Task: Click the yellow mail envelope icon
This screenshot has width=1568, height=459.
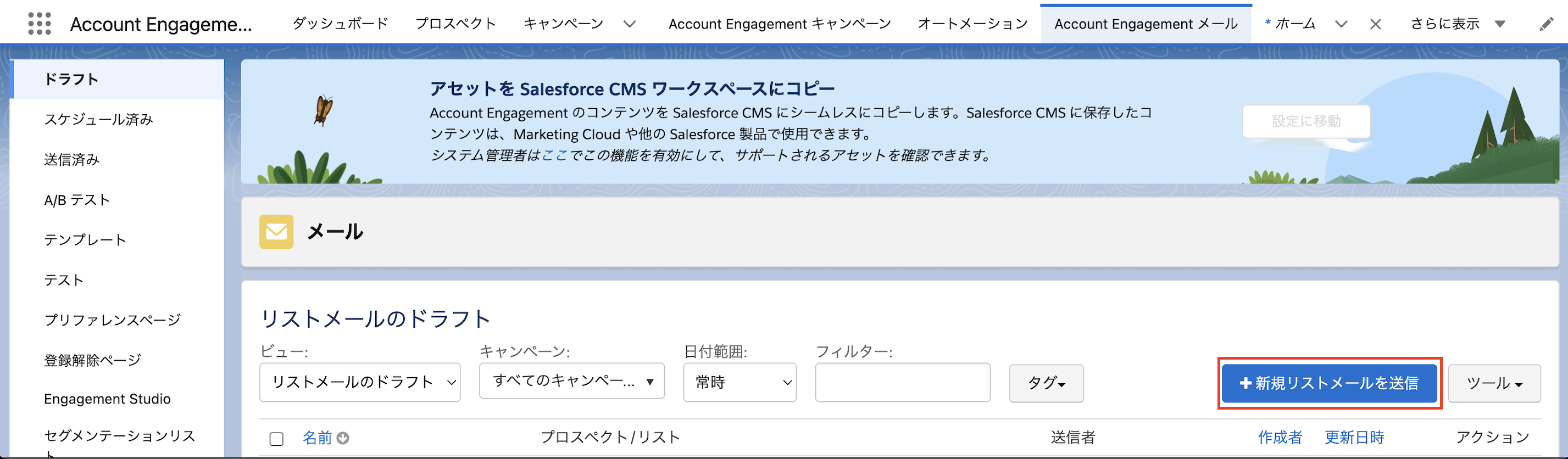Action: tap(276, 232)
